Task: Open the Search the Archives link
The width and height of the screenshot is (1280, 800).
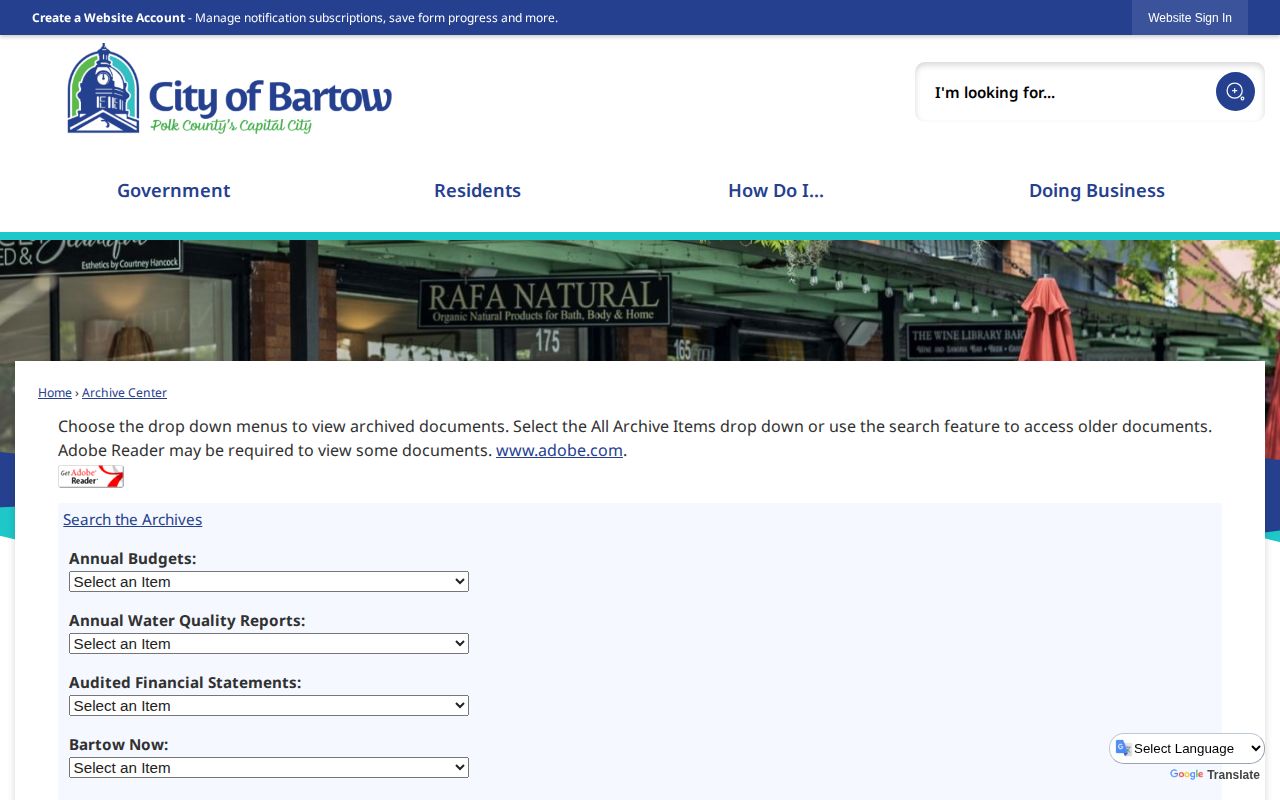Action: pos(132,519)
